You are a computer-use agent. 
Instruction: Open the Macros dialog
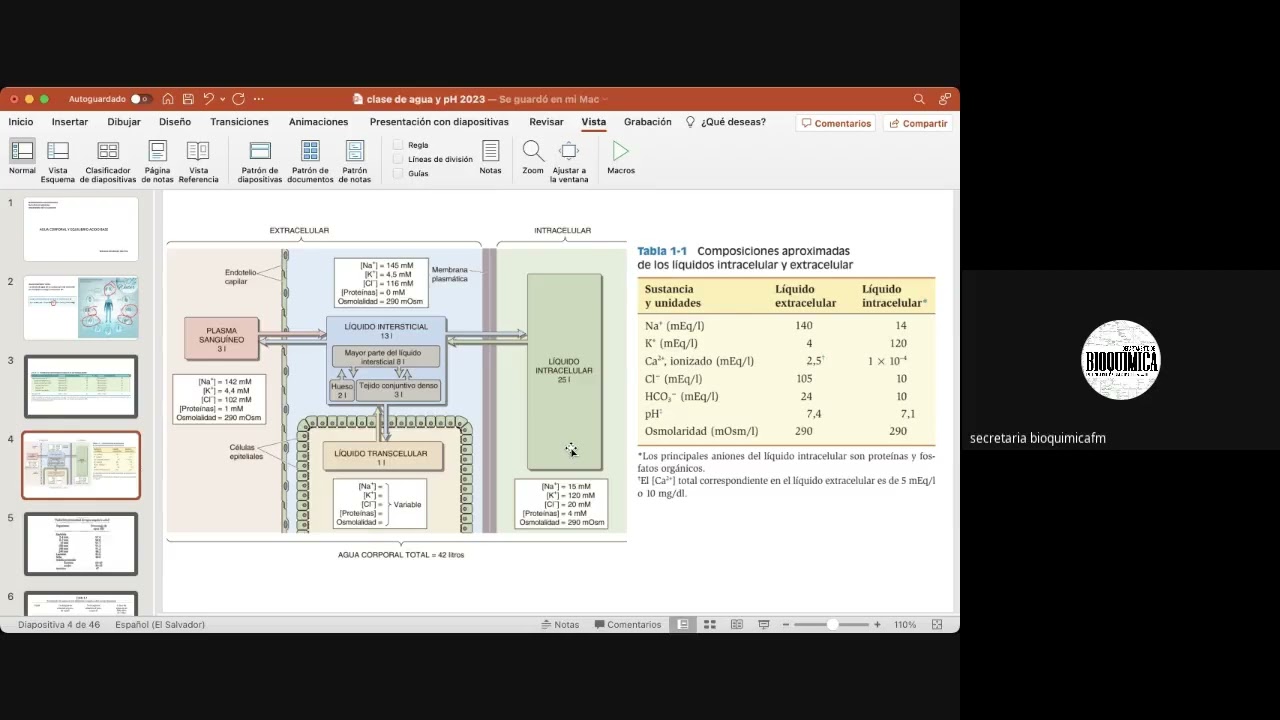621,158
